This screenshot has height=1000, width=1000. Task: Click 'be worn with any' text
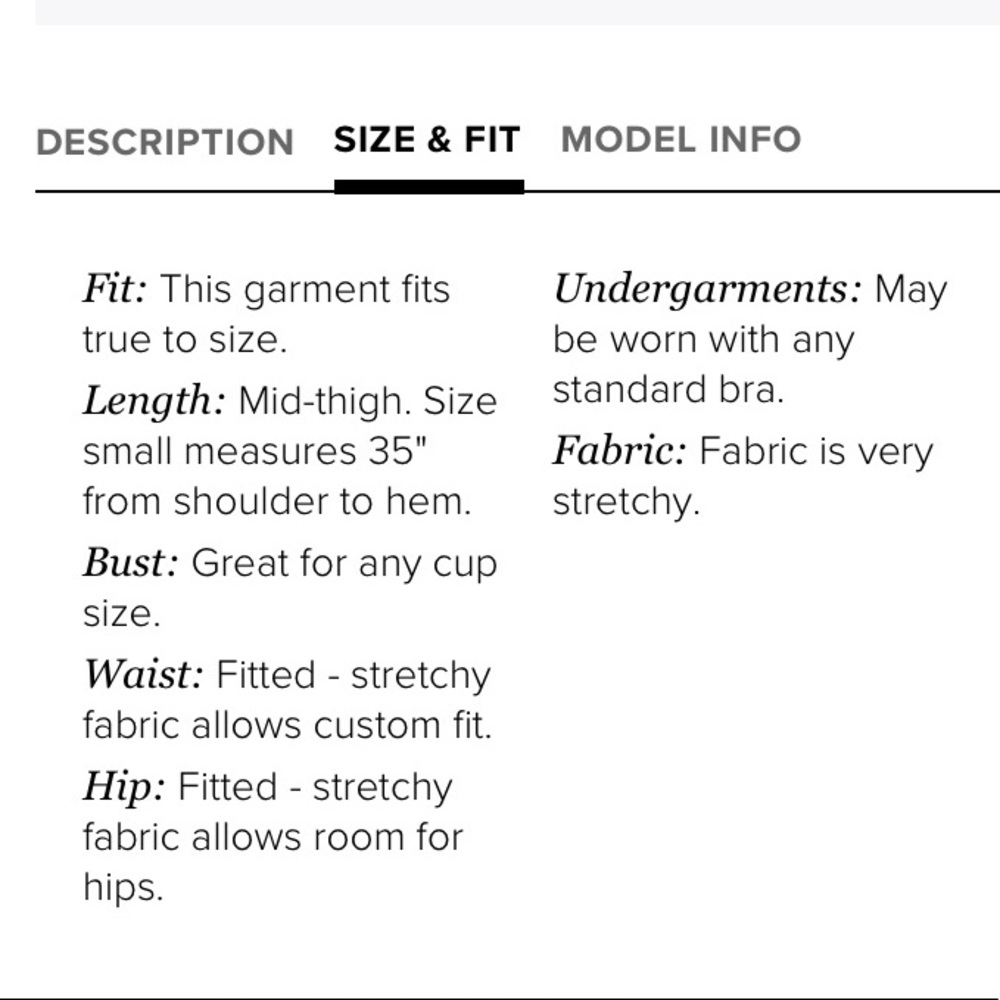(x=703, y=341)
